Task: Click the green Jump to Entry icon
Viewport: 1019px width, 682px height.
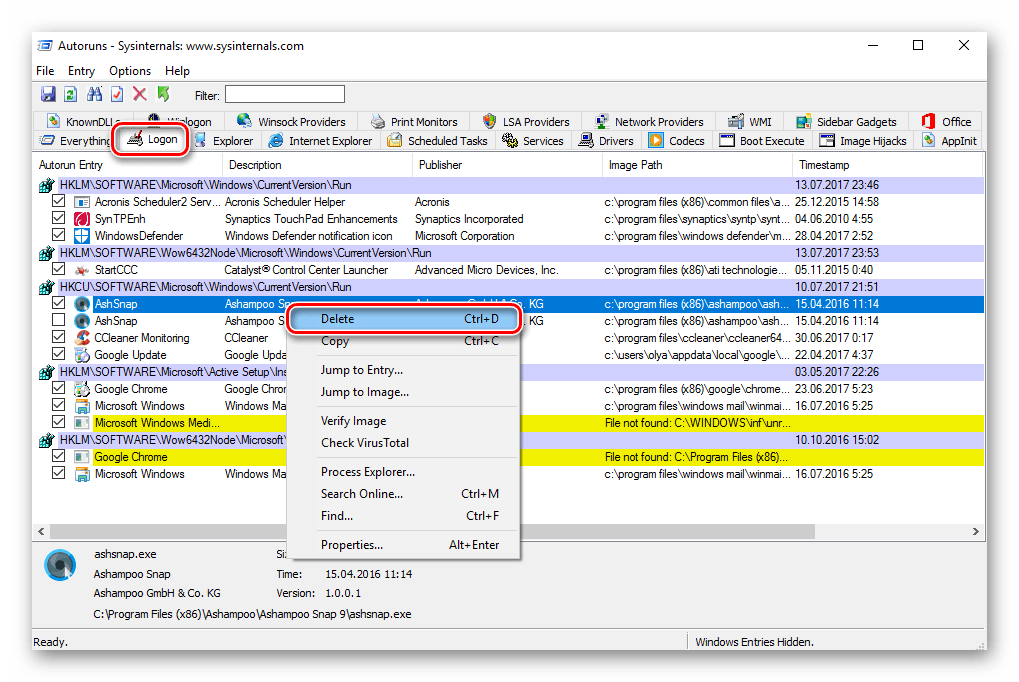Action: [163, 95]
